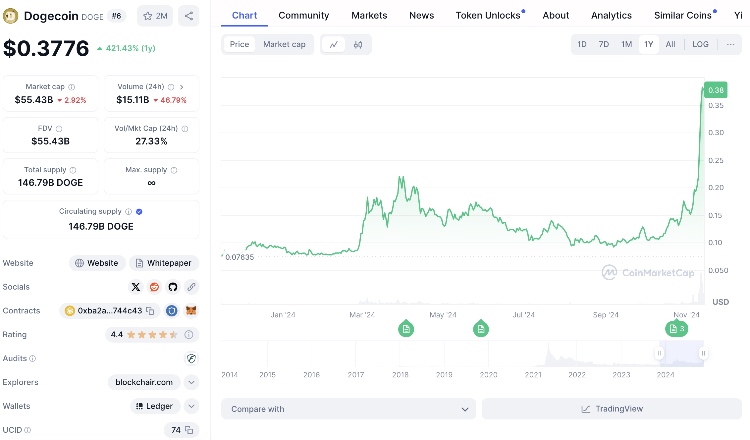Open the first news event marker on chart
This screenshot has height=440, width=750.
click(x=406, y=328)
